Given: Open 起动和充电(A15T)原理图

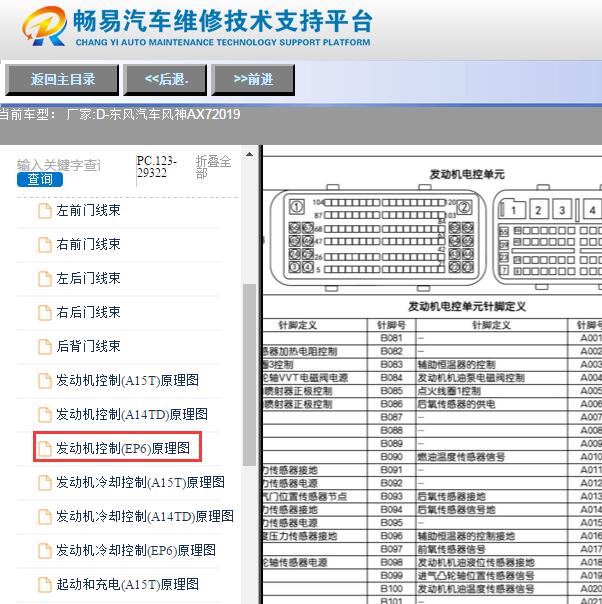Looking at the screenshot, I should (127, 584).
